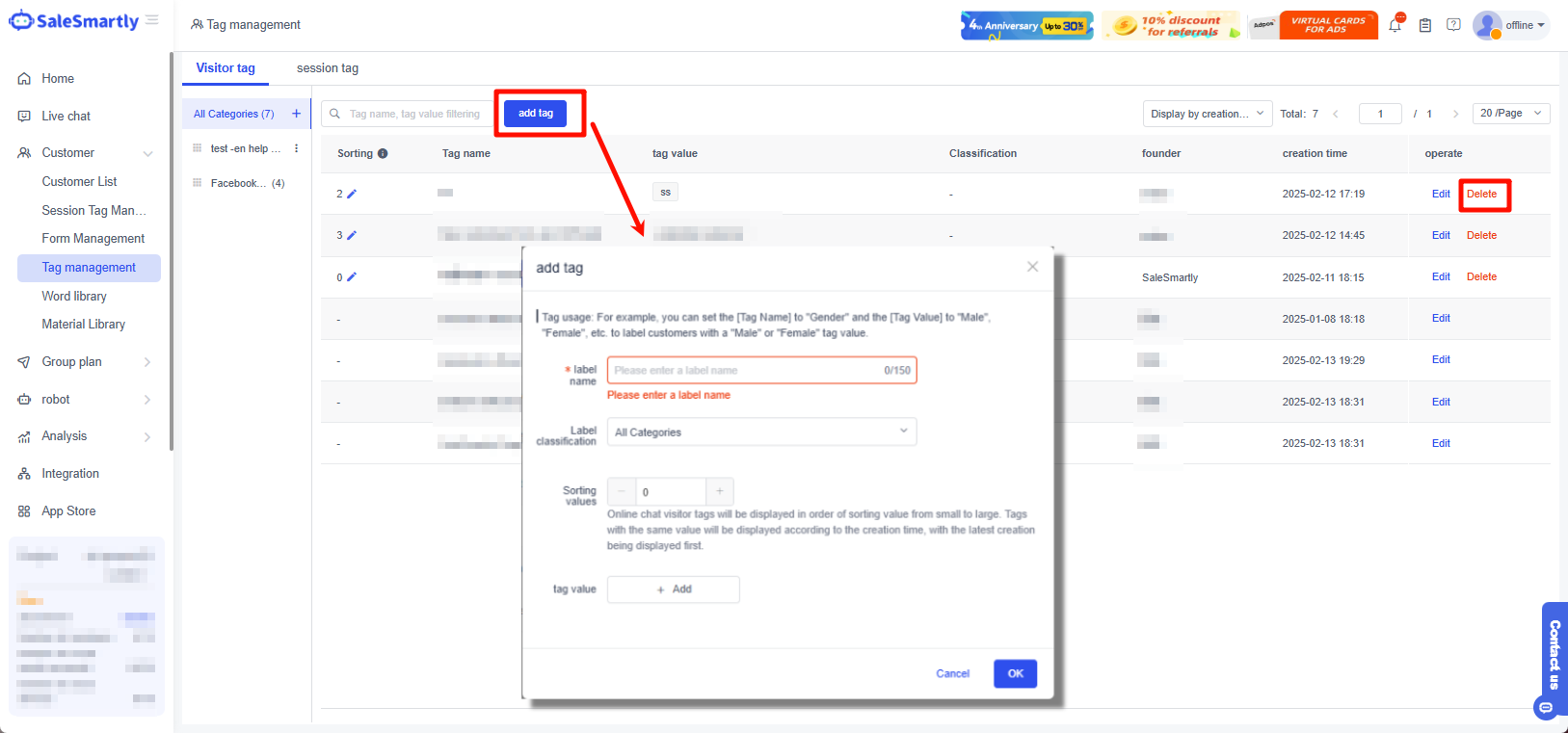Expand the Group plan menu
This screenshot has width=1568, height=733.
tap(147, 362)
